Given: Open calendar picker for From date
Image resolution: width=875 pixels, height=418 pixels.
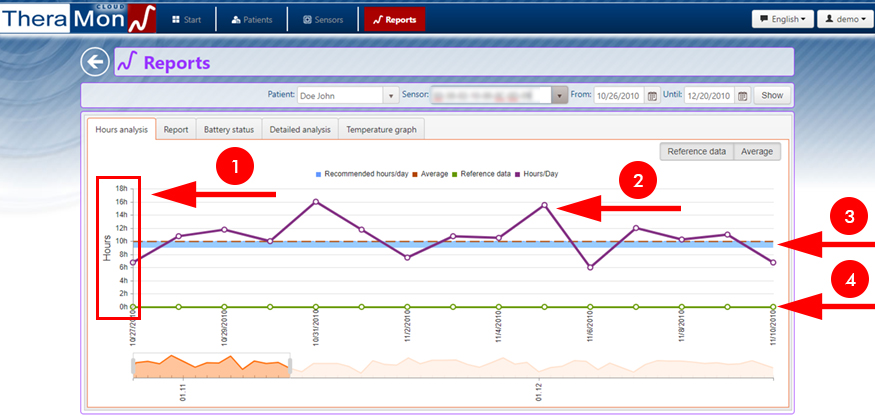Looking at the screenshot, I should pyautogui.click(x=652, y=96).
